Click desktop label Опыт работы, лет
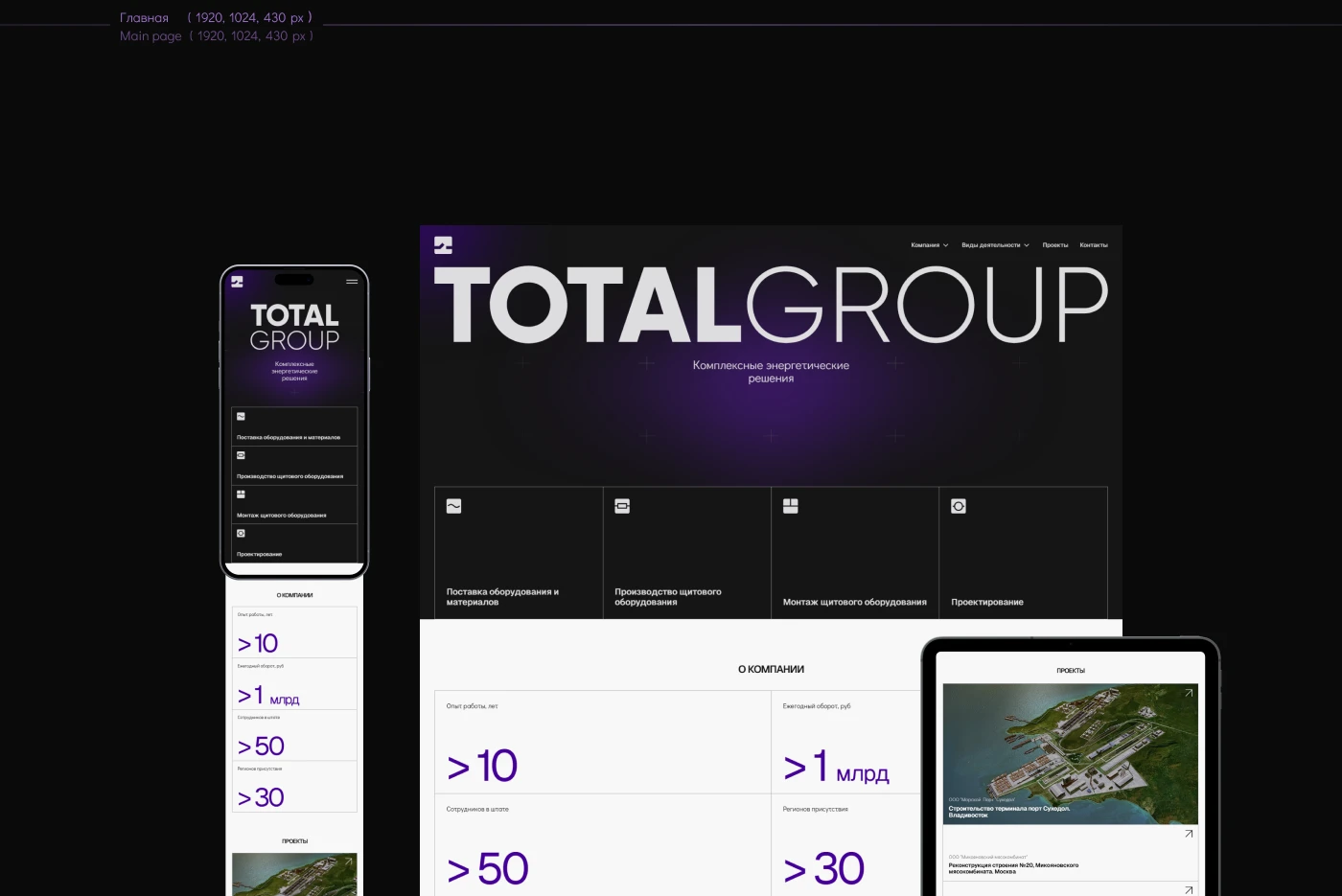The image size is (1342, 896). (473, 706)
